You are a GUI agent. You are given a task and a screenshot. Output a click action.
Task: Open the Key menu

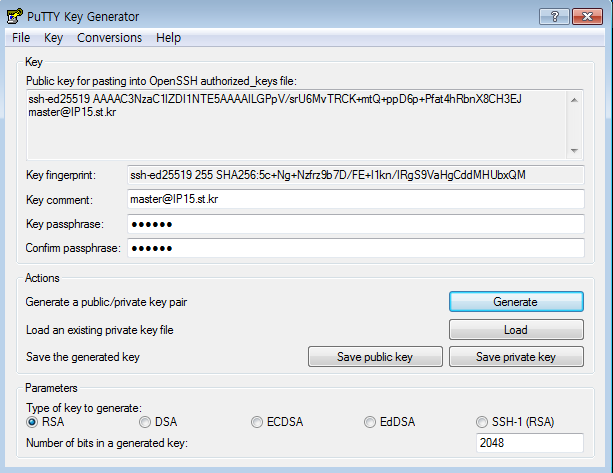(53, 38)
